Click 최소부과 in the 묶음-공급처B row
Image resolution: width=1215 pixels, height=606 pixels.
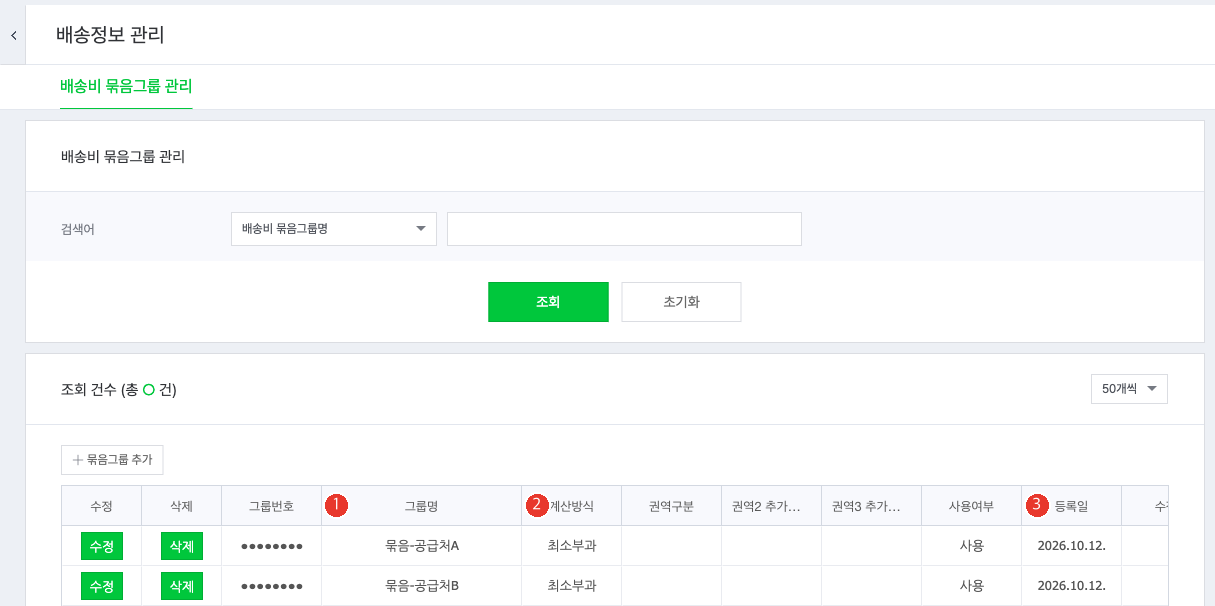[x=571, y=585]
